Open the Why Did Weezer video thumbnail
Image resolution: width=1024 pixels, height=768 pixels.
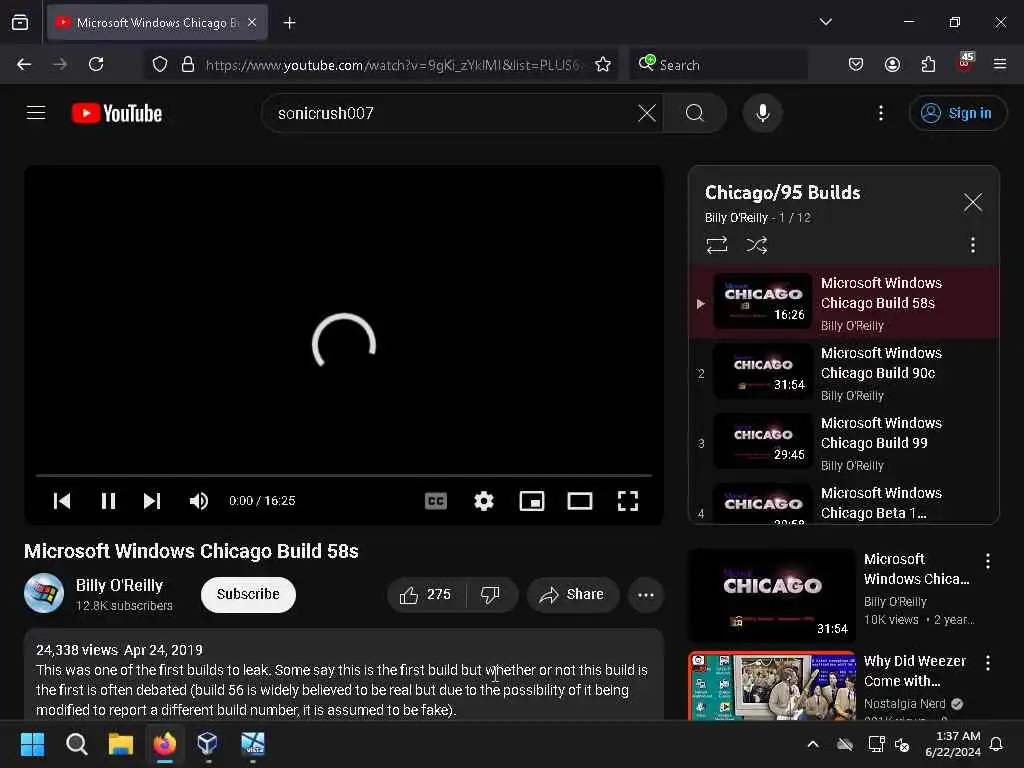(x=772, y=686)
